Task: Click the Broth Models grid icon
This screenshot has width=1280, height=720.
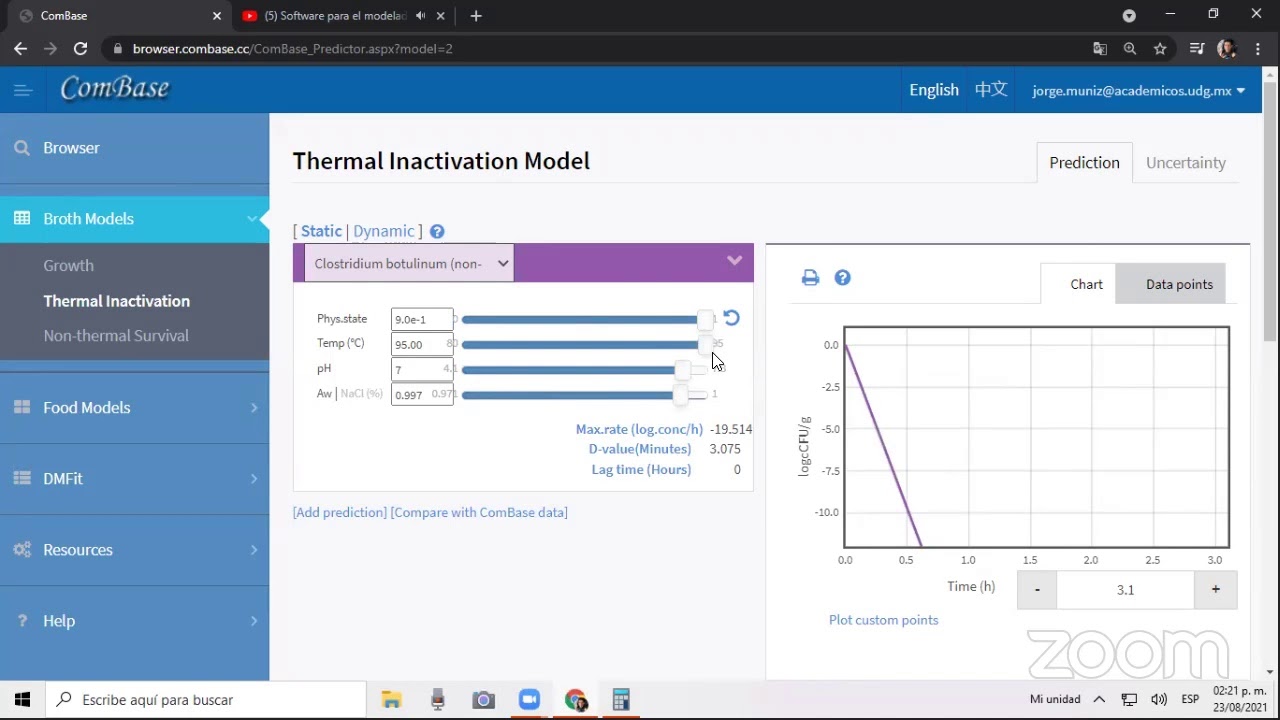Action: (x=22, y=218)
